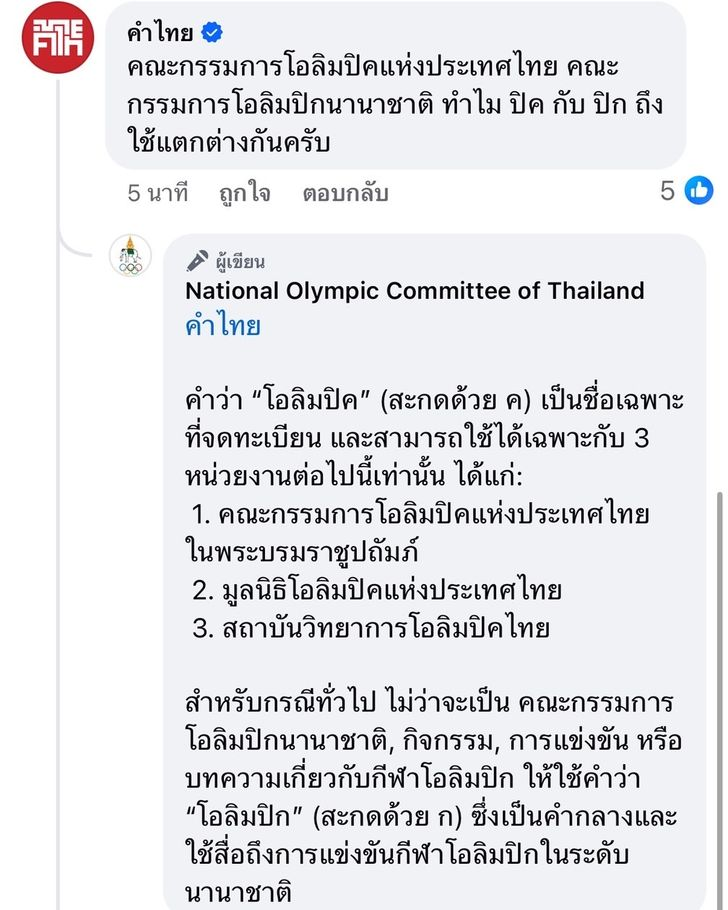The image size is (728, 910).
Task: Open the Olympic Committee round avatar
Action: (x=131, y=256)
